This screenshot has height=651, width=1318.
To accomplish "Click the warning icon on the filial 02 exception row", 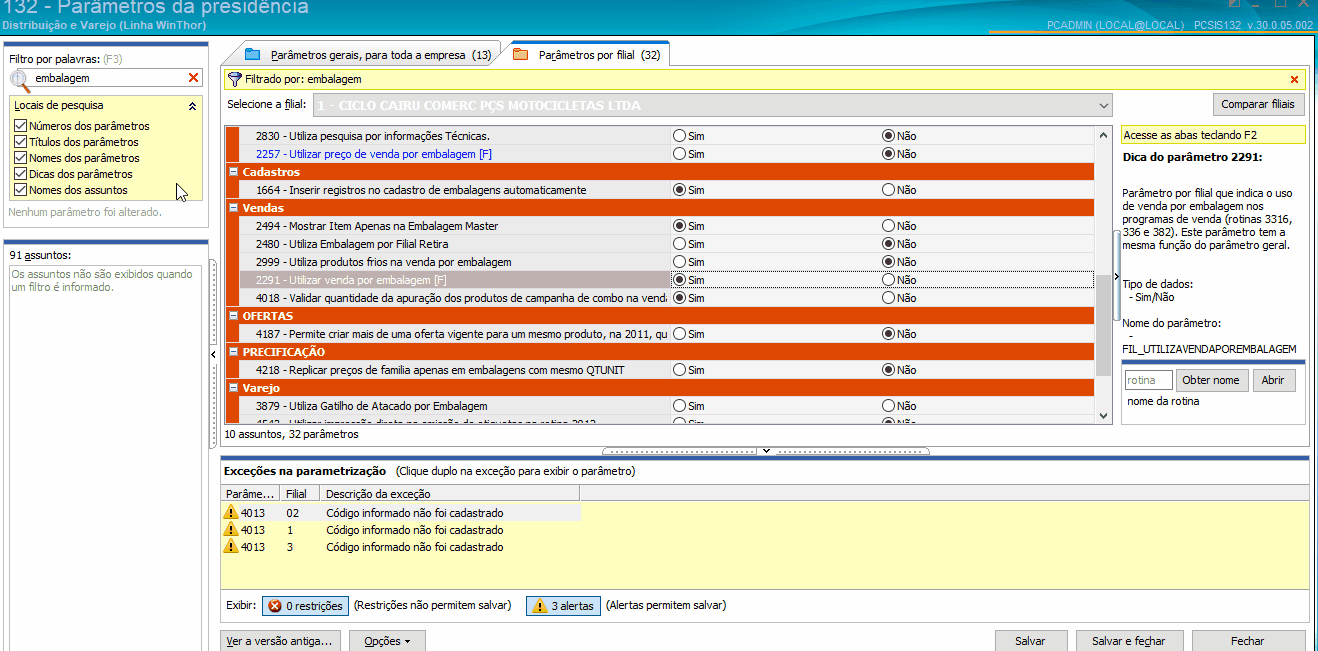I will point(231,513).
